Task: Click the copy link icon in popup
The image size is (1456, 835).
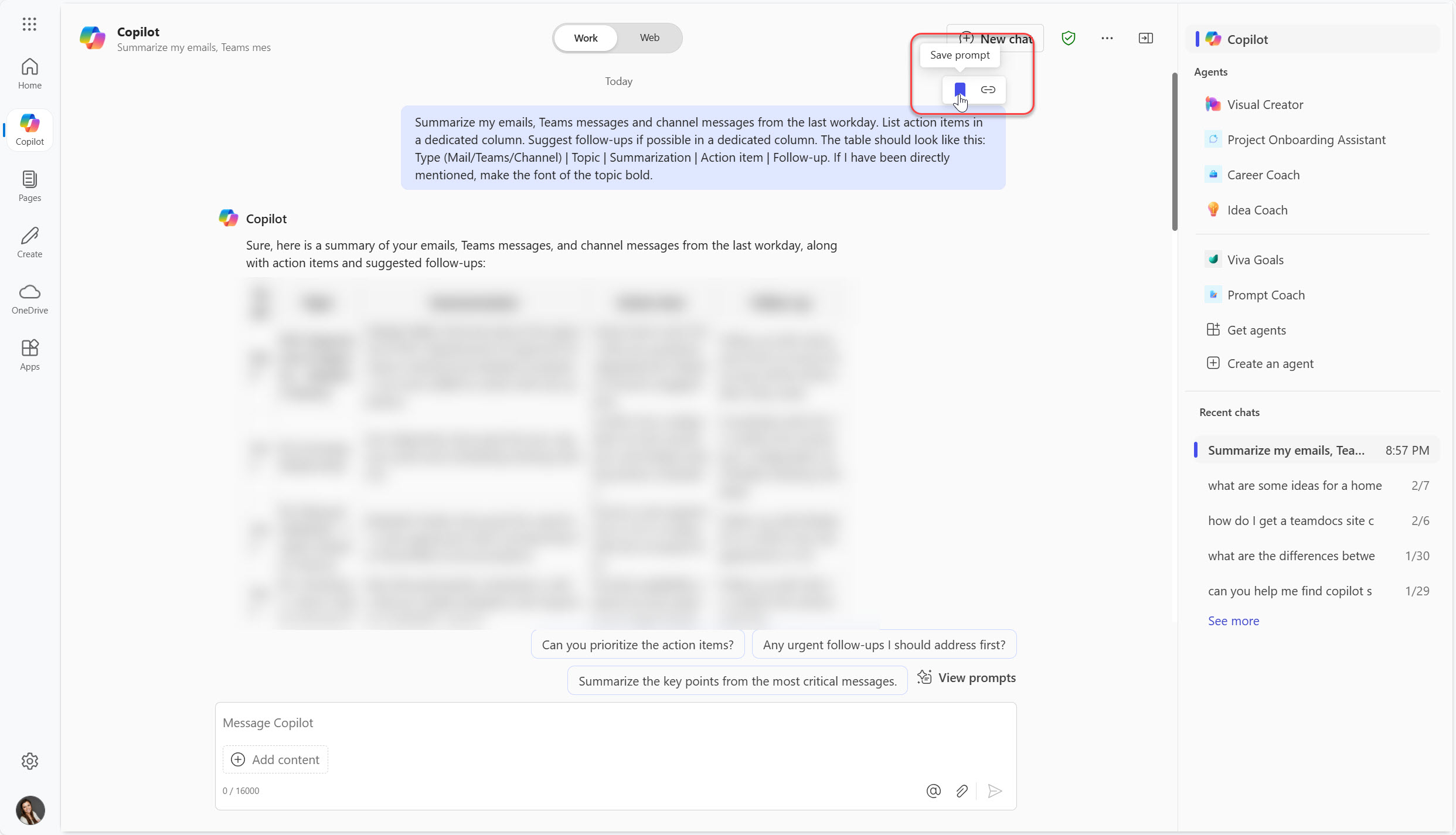Action: point(988,89)
